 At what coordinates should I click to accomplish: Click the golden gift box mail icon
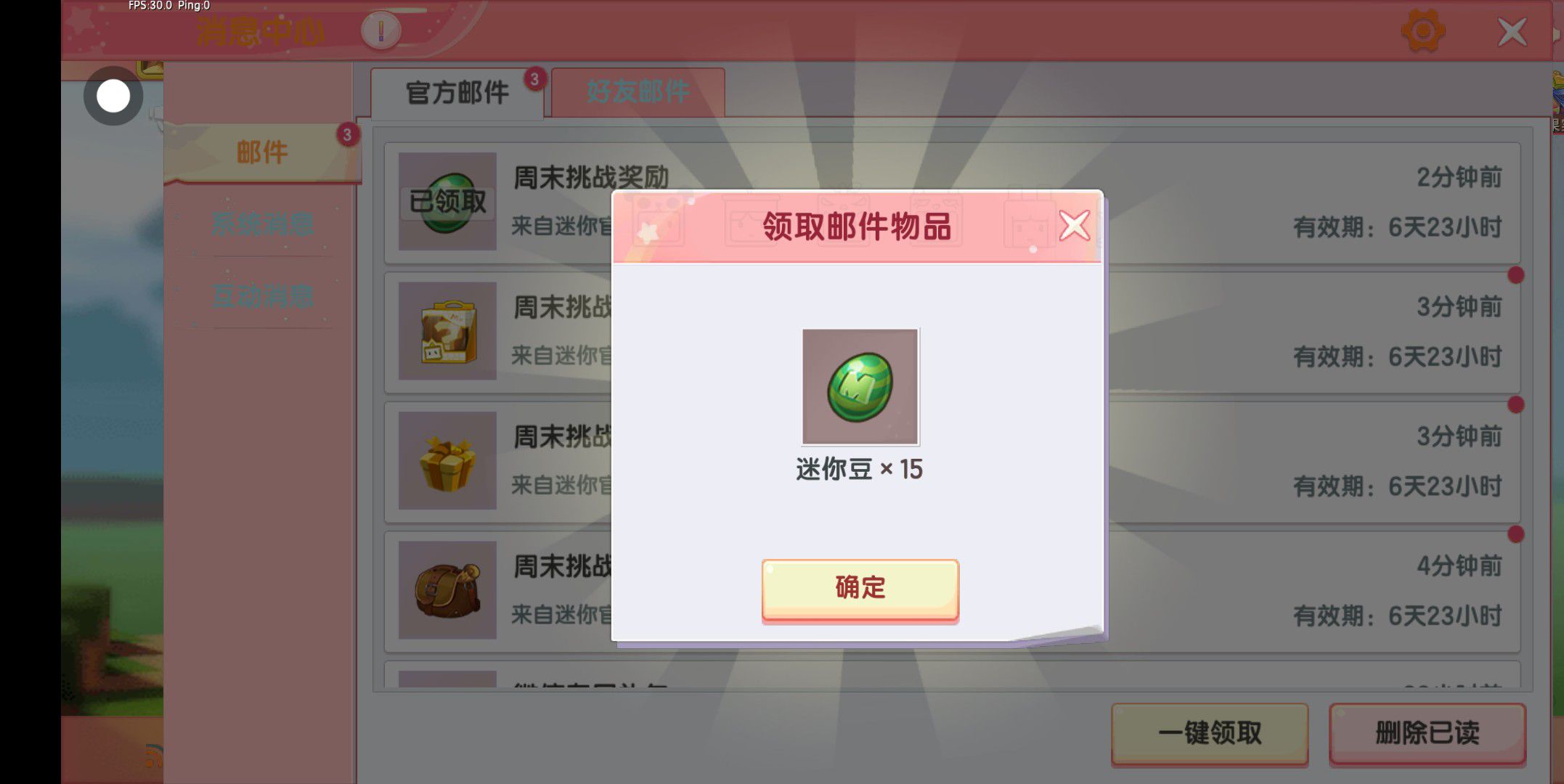pos(447,460)
